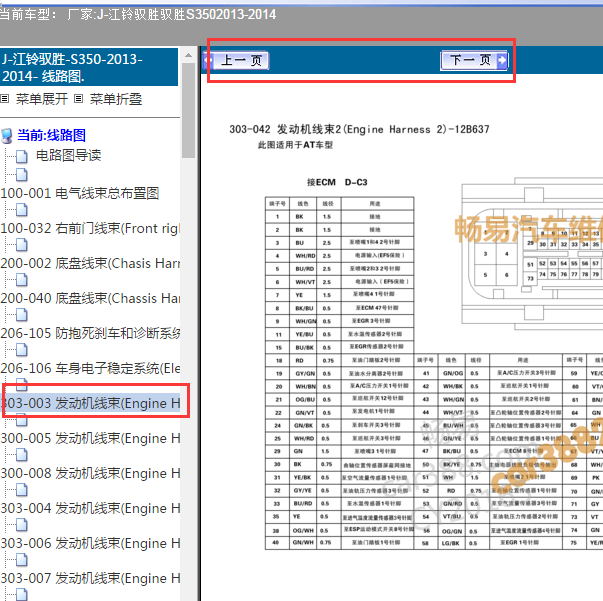
Task: Click page icon above 303-007 发动机线束
Action: click(x=22, y=559)
